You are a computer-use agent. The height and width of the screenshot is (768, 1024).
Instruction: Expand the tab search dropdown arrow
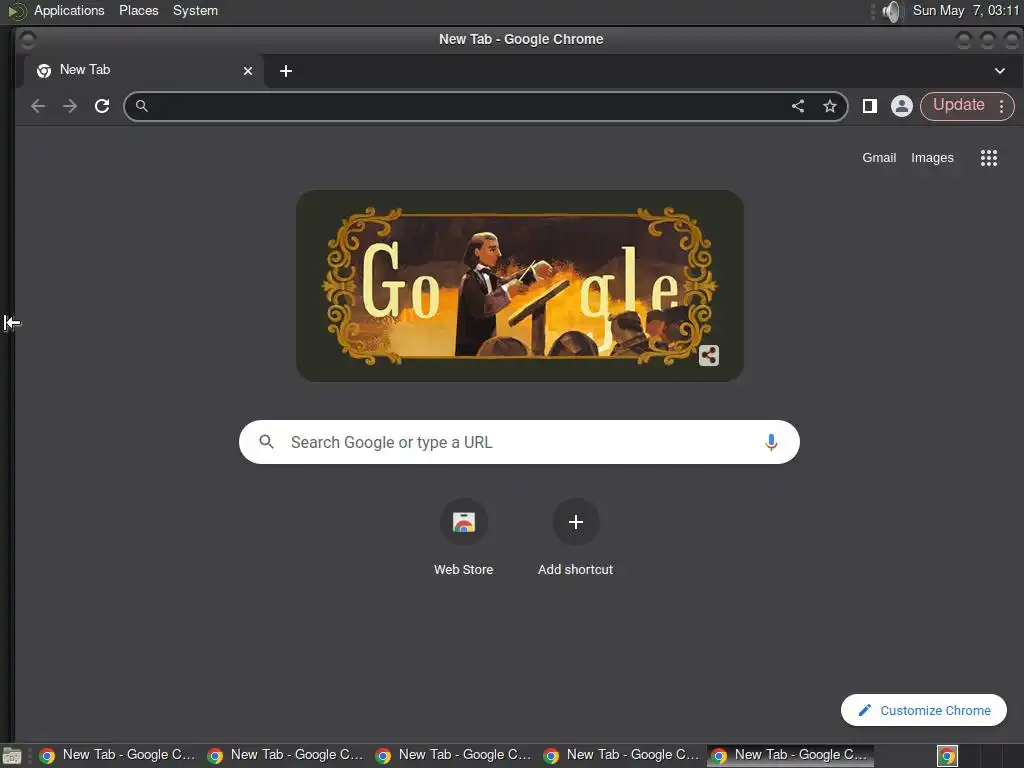pos(1000,71)
